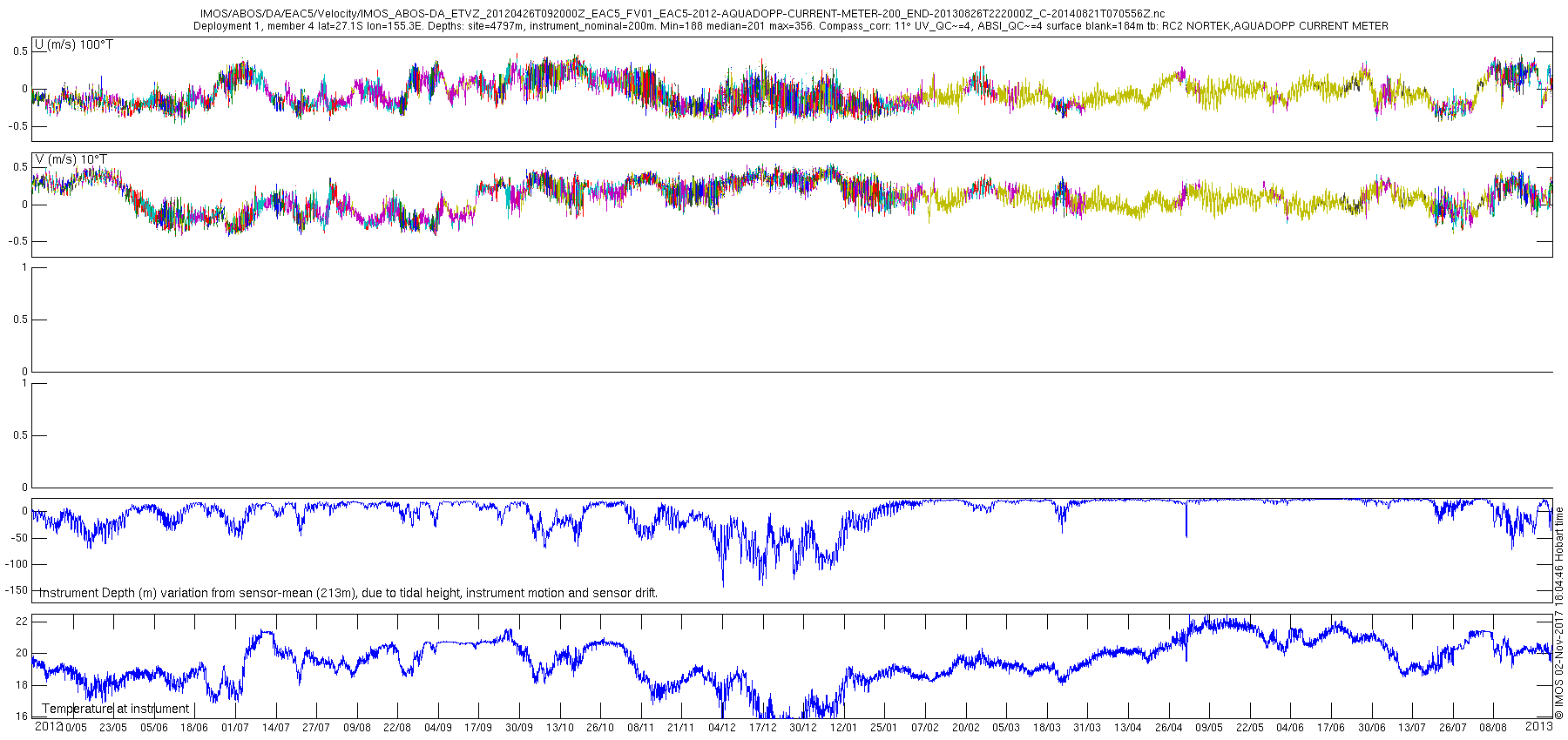Select the '05/03' date tick label
Screen dimensions: 1568x740
tap(1006, 728)
